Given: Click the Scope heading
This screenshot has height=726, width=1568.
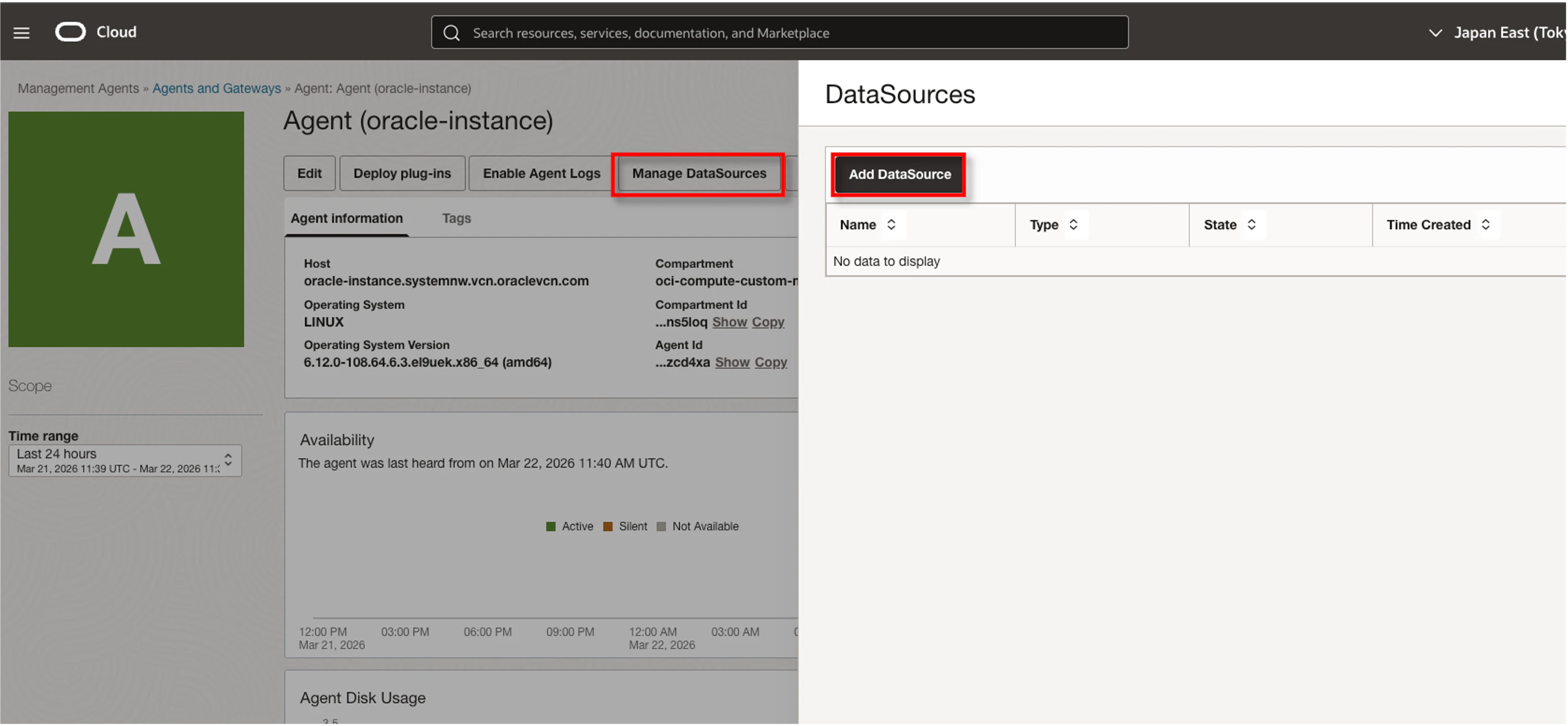Looking at the screenshot, I should 30,386.
